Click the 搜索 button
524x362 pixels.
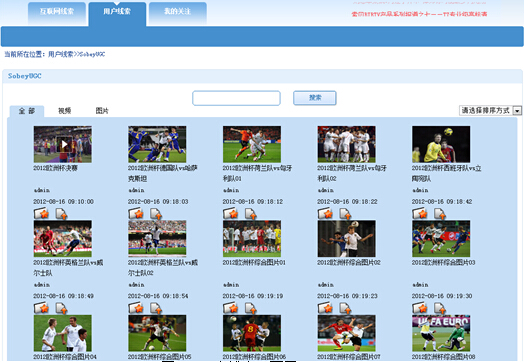pos(315,98)
